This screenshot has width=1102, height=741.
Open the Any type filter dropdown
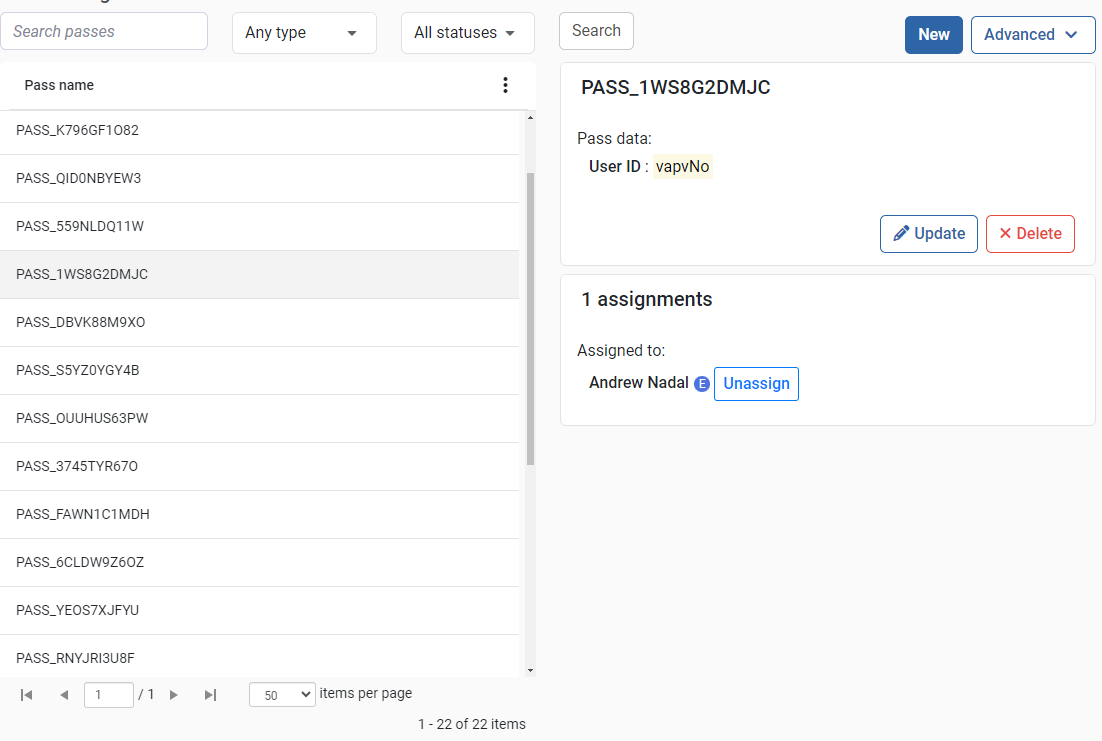[x=304, y=33]
